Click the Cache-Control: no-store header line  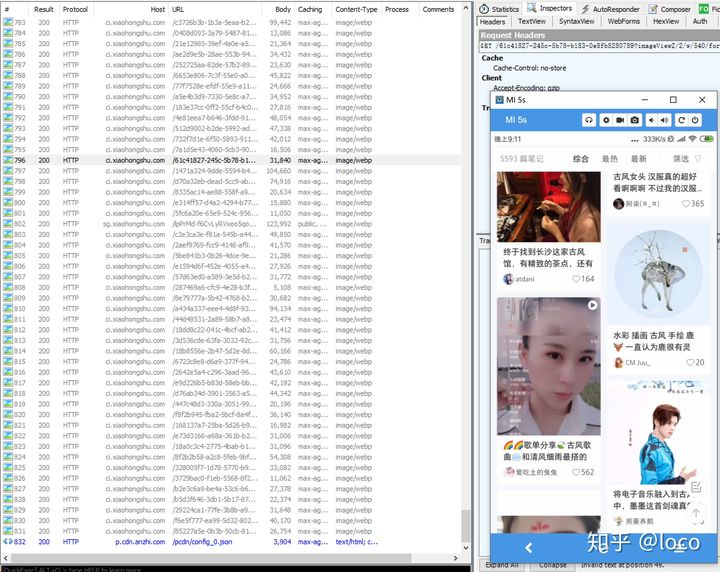point(529,68)
